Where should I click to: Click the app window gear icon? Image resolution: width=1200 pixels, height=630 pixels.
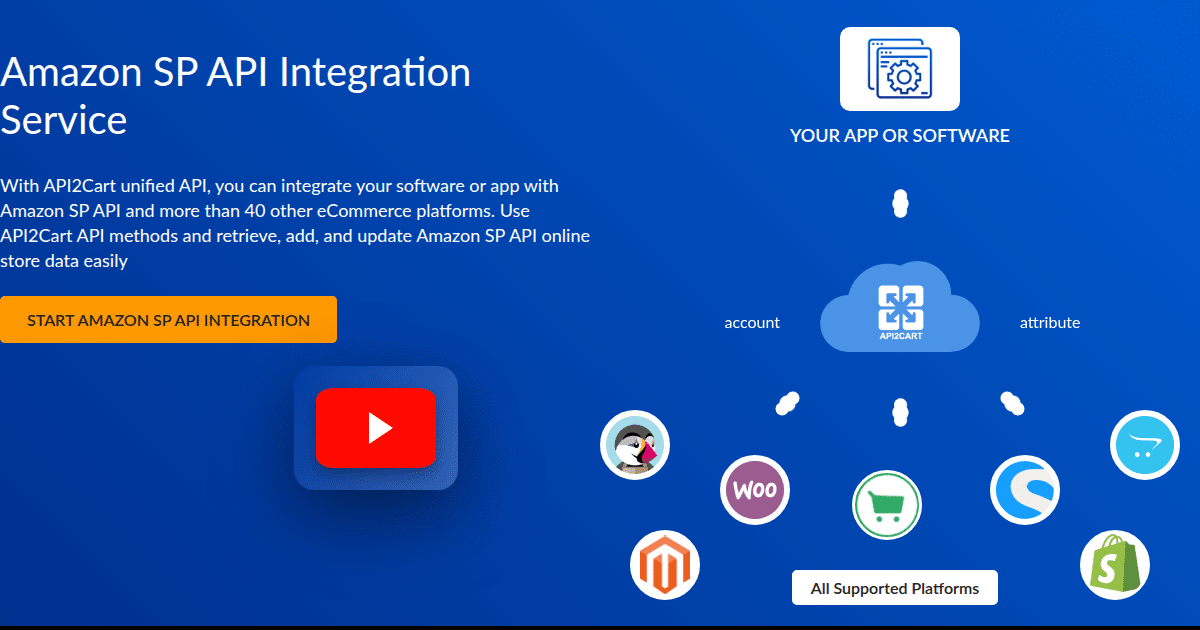(900, 68)
